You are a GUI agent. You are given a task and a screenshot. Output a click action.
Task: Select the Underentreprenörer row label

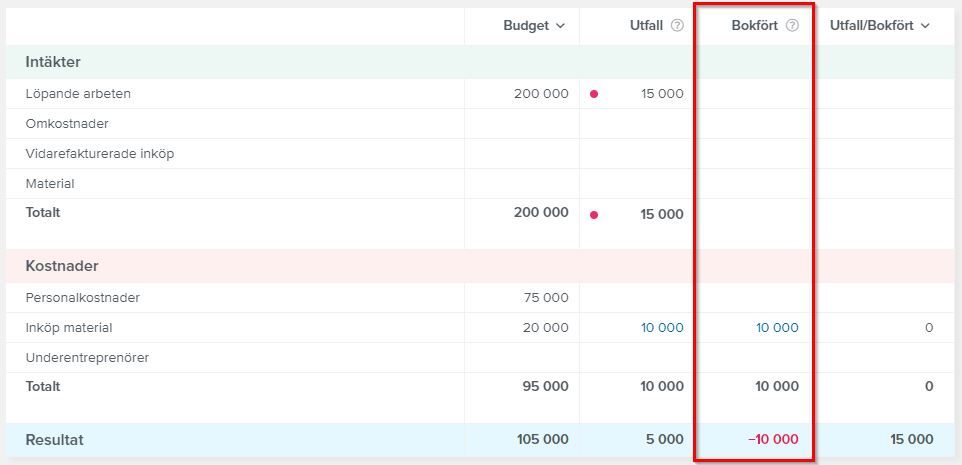pyautogui.click(x=87, y=358)
